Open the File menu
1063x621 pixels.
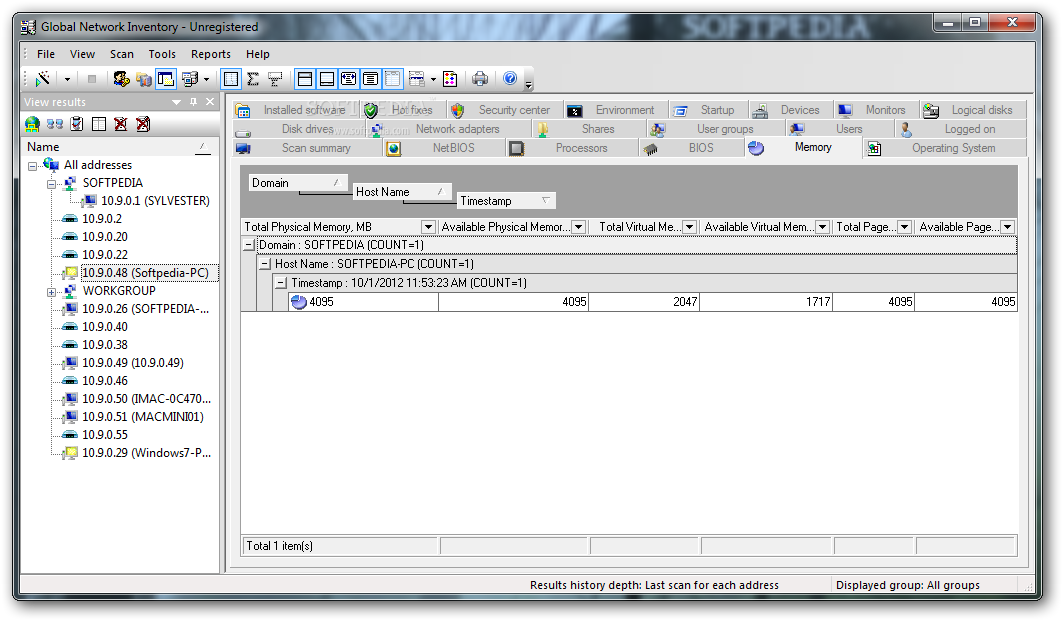point(46,54)
